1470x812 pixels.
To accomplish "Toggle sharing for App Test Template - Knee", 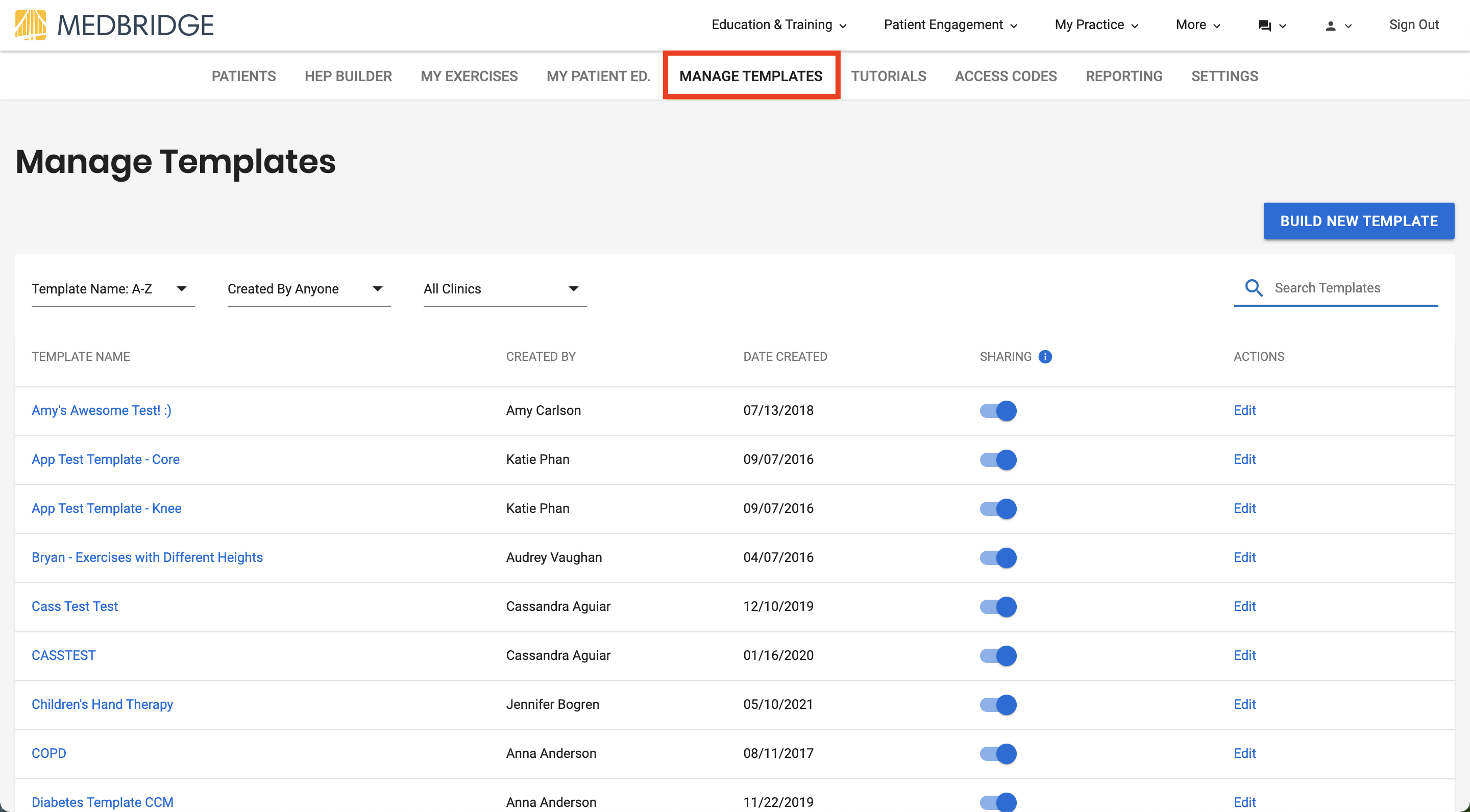I will 998,509.
